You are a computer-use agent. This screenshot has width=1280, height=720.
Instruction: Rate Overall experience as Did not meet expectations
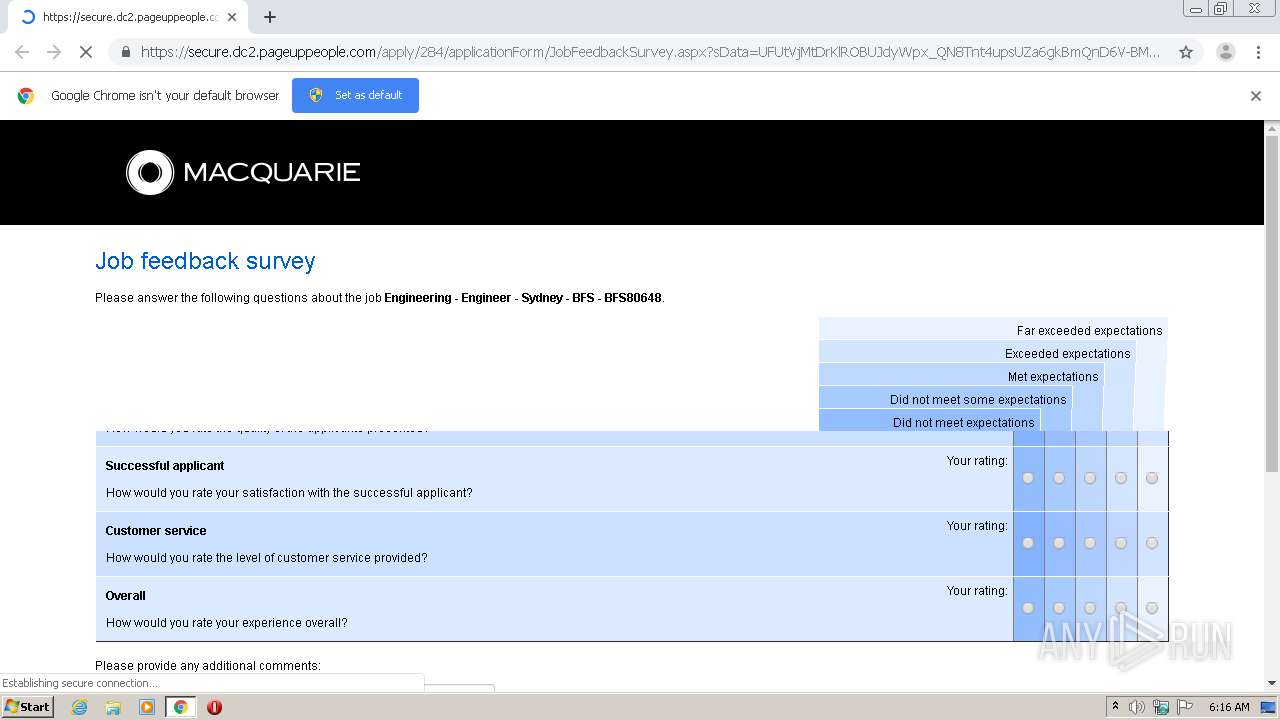click(x=1028, y=608)
